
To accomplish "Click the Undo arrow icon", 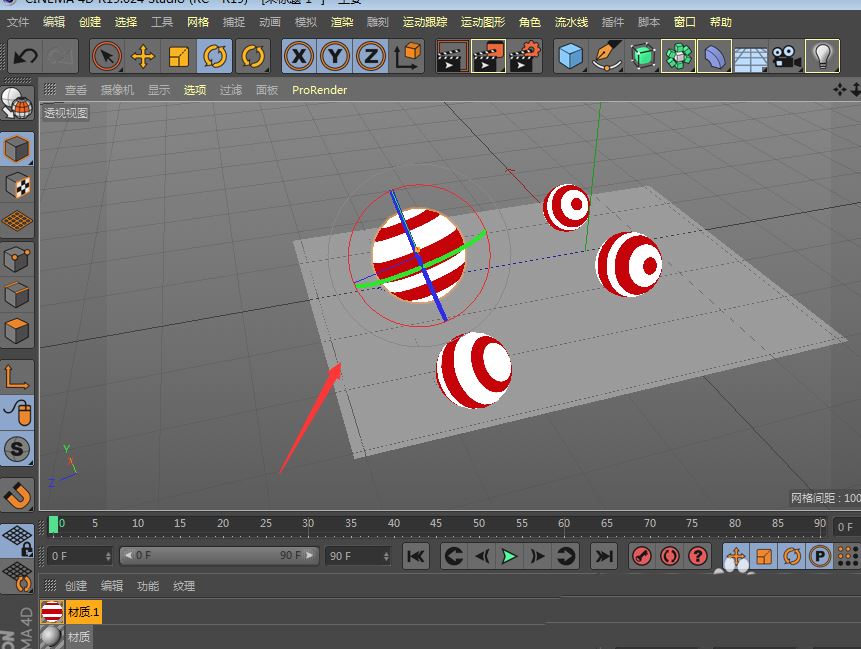I will pyautogui.click(x=25, y=57).
